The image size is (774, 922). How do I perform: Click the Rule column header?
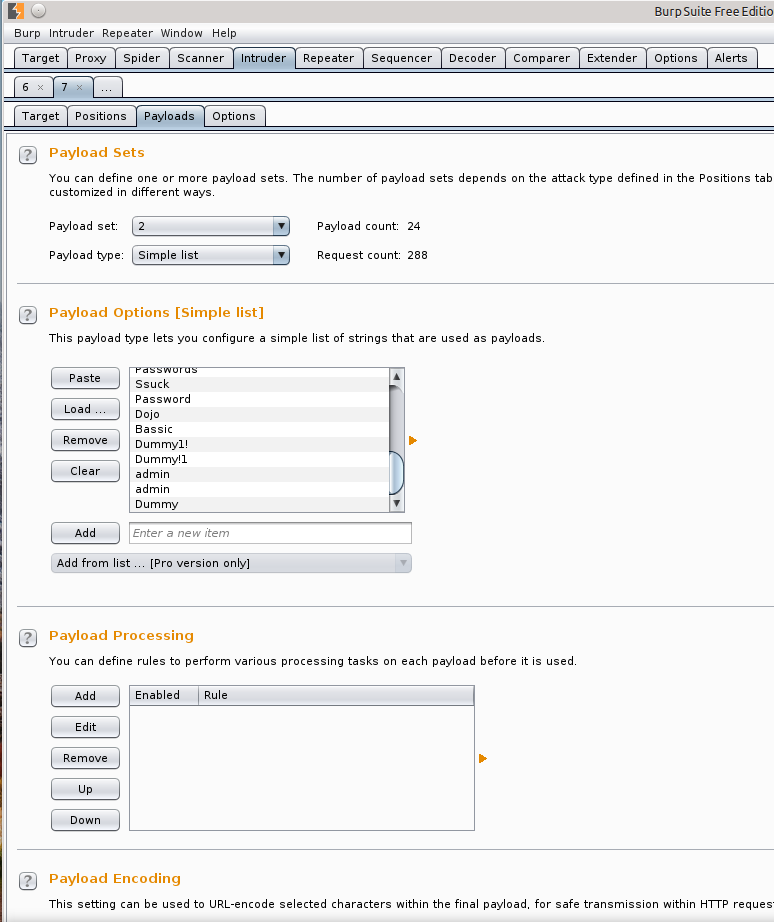336,696
